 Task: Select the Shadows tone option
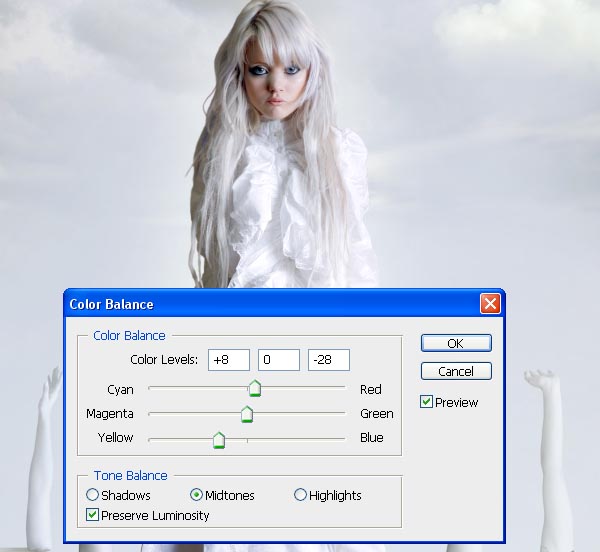(x=92, y=495)
